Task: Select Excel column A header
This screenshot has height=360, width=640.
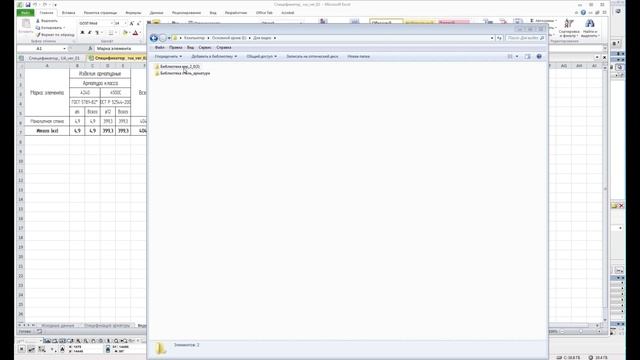Action: 47,66
